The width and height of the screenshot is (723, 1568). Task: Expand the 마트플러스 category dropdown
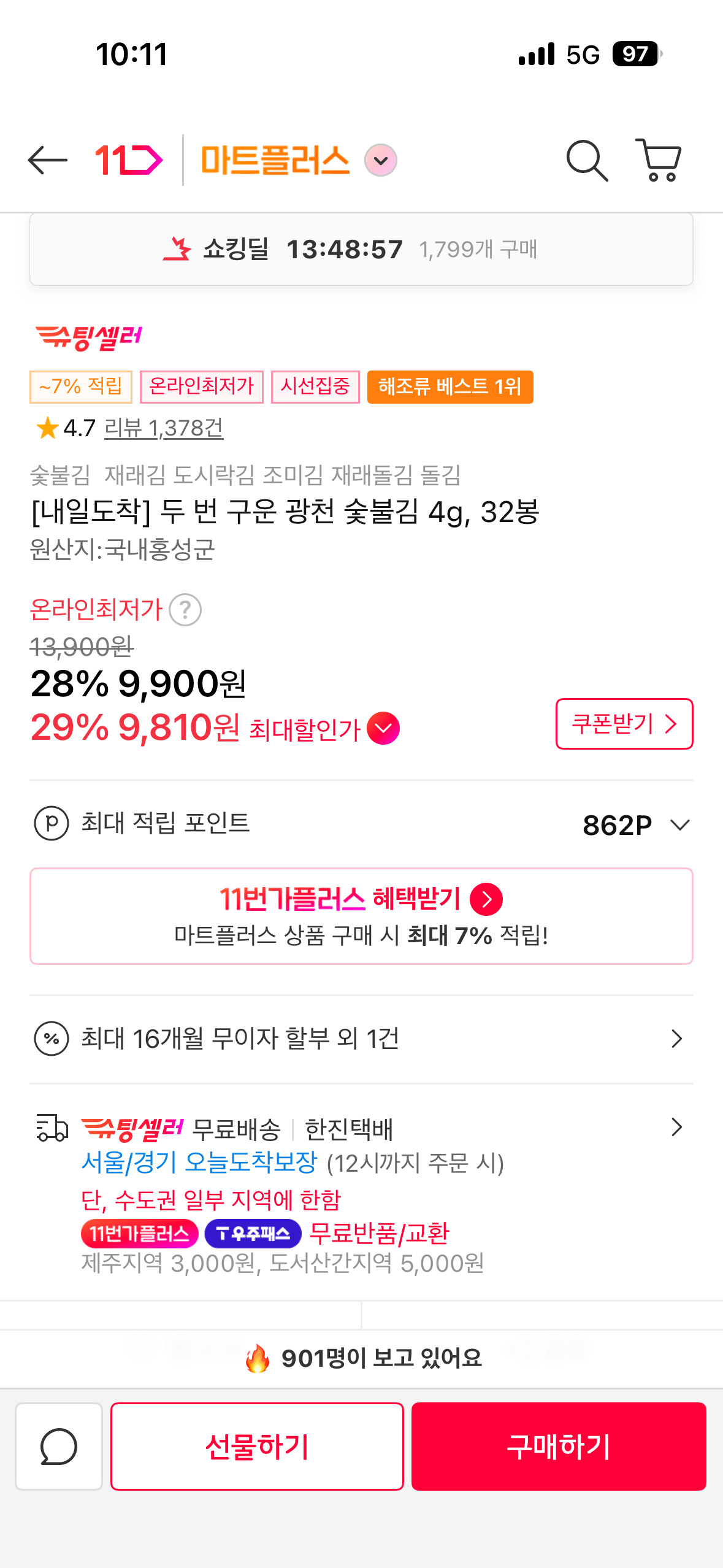click(x=381, y=161)
